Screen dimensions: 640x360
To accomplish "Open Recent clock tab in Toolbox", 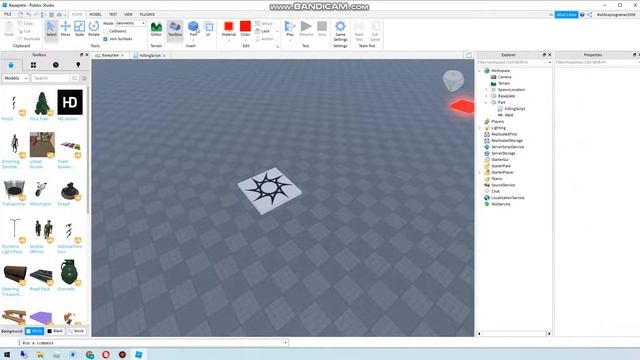I will coord(56,65).
